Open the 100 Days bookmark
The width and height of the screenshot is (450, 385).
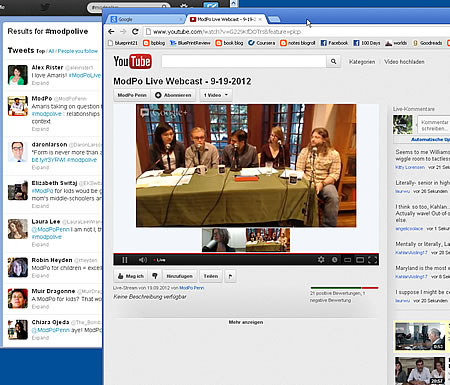tap(367, 43)
